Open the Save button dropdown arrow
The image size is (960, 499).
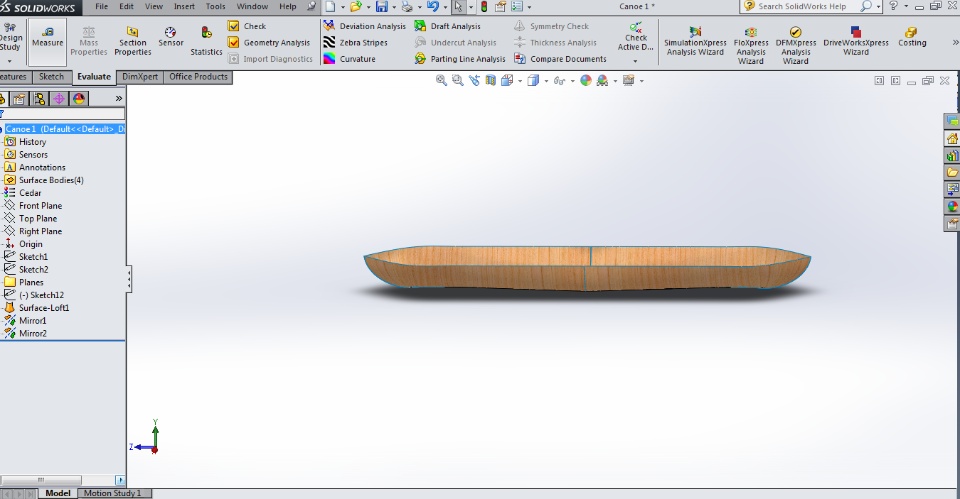[x=394, y=7]
